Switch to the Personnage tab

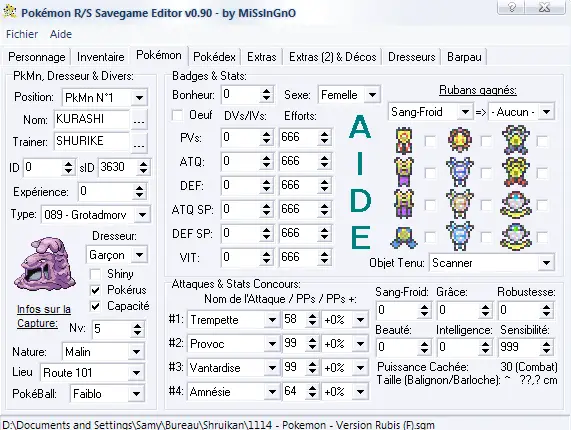[x=36, y=57]
